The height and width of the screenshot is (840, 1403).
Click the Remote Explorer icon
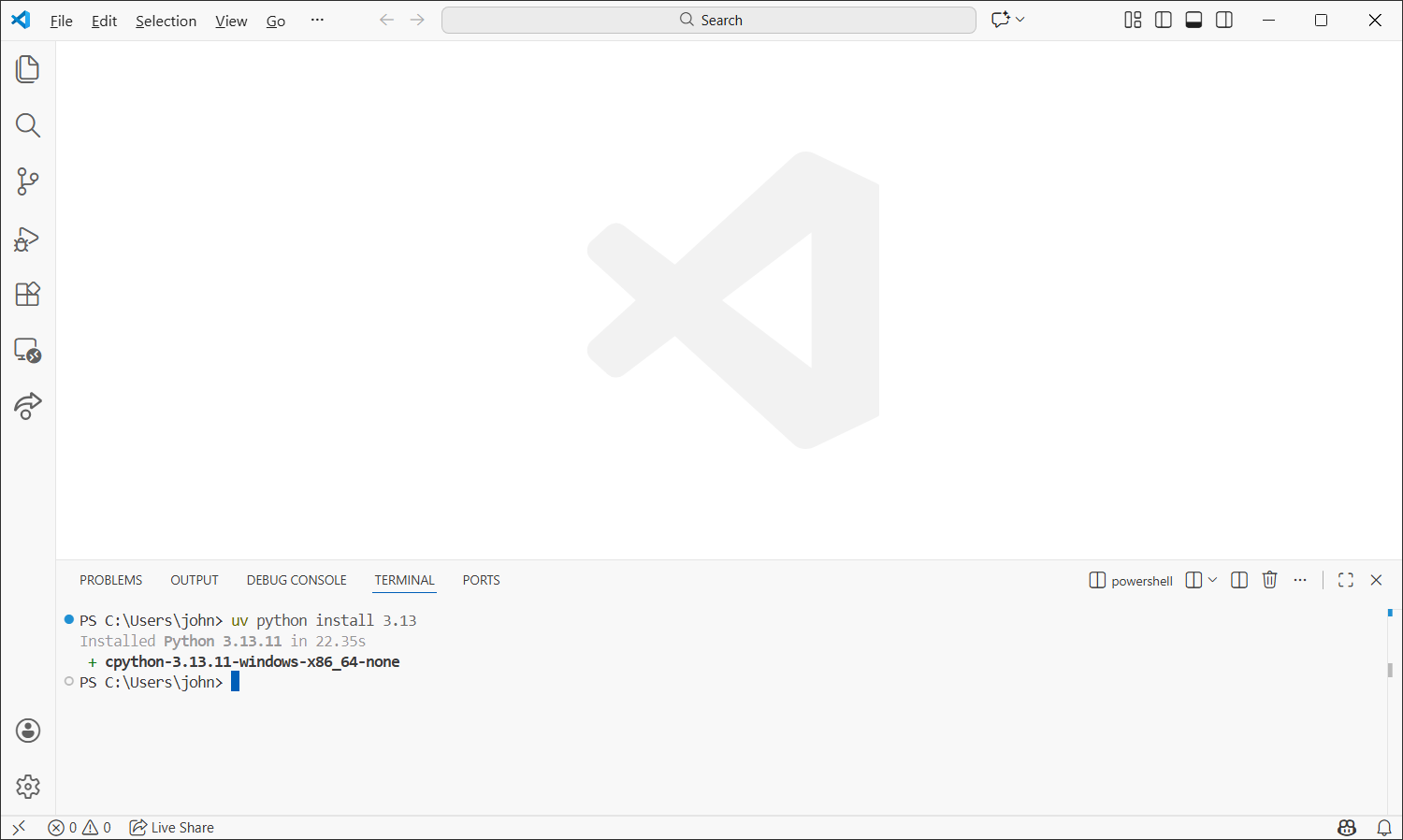click(27, 352)
